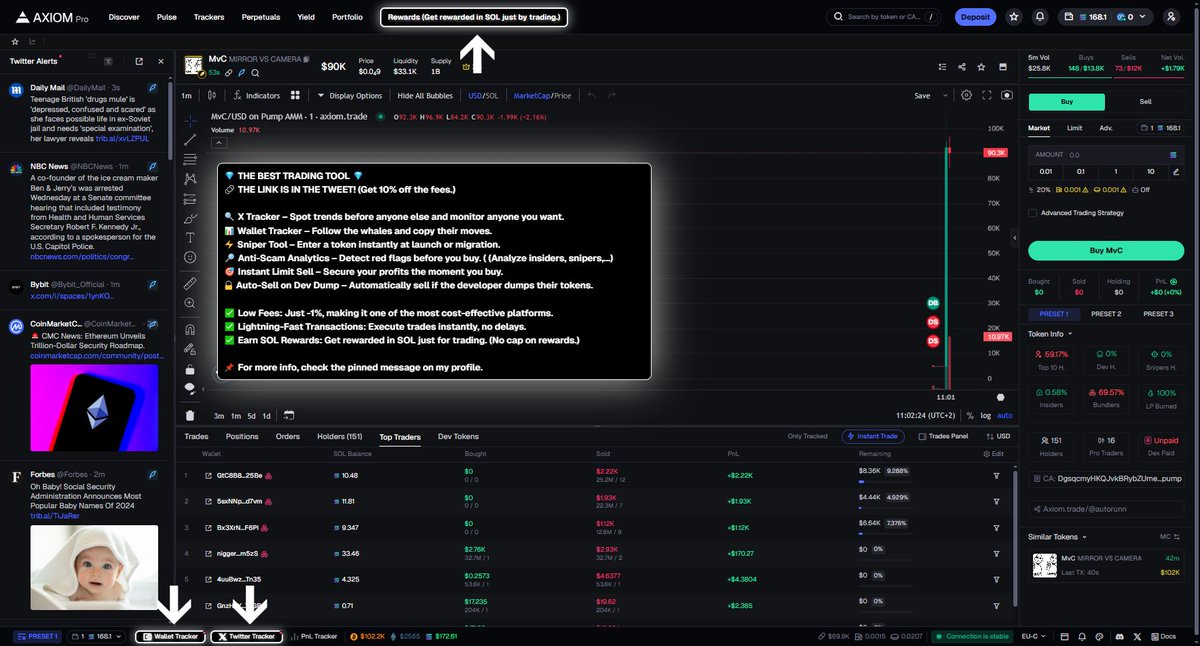The image size is (1200, 646).
Task: Enter fullscreen chart mode
Action: tap(987, 95)
